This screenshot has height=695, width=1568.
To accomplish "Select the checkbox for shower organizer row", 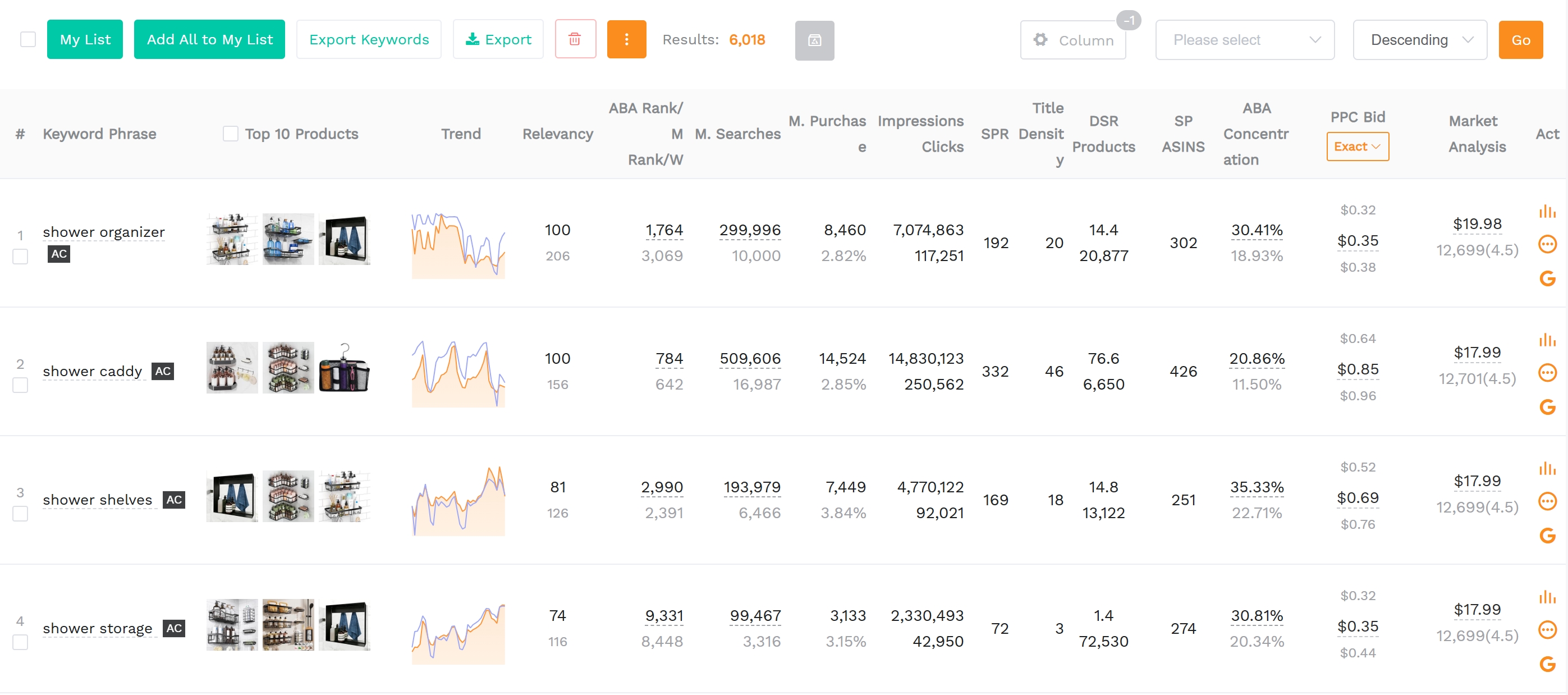I will (20, 257).
